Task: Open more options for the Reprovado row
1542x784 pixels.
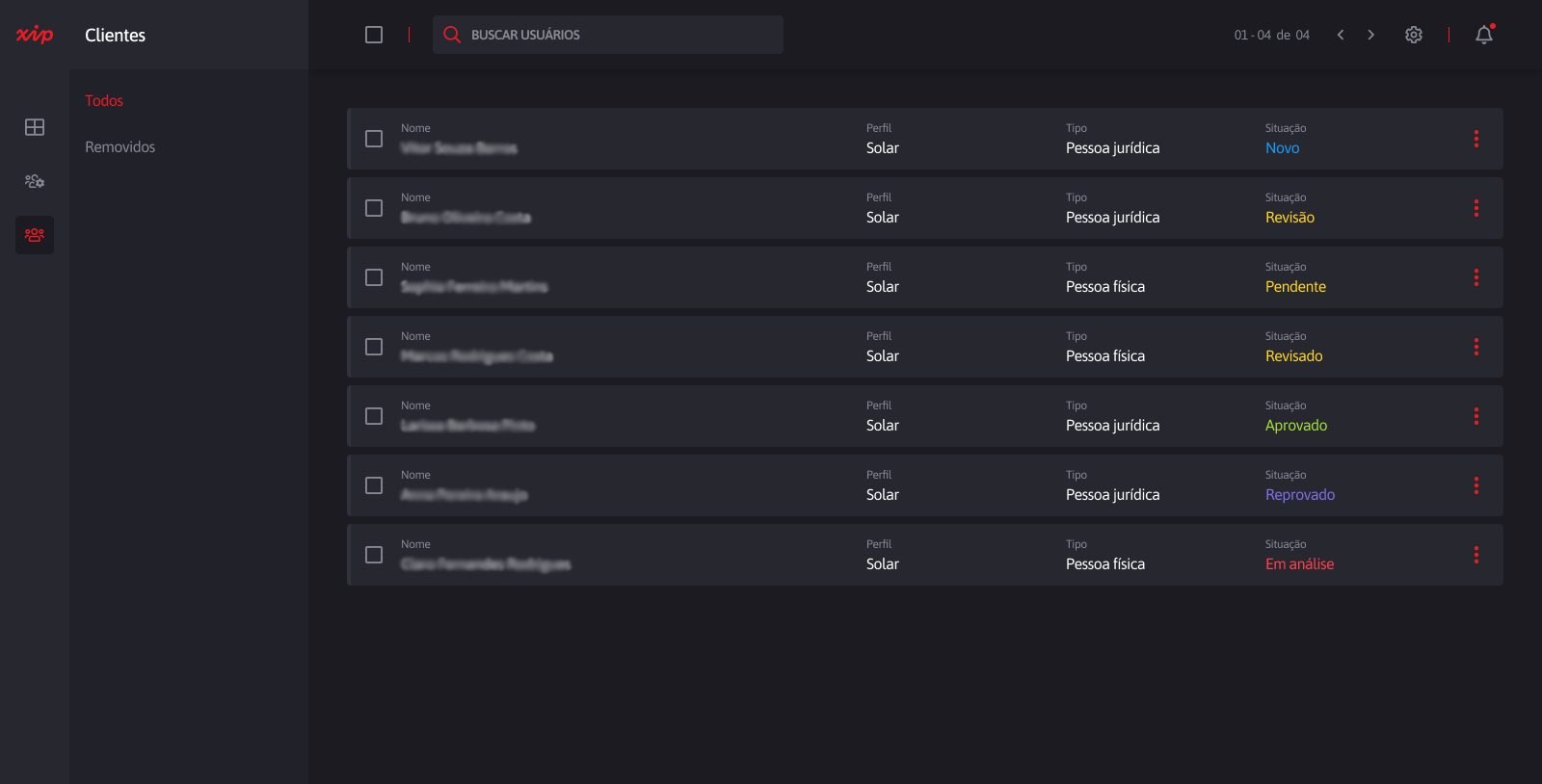Action: 1476,485
